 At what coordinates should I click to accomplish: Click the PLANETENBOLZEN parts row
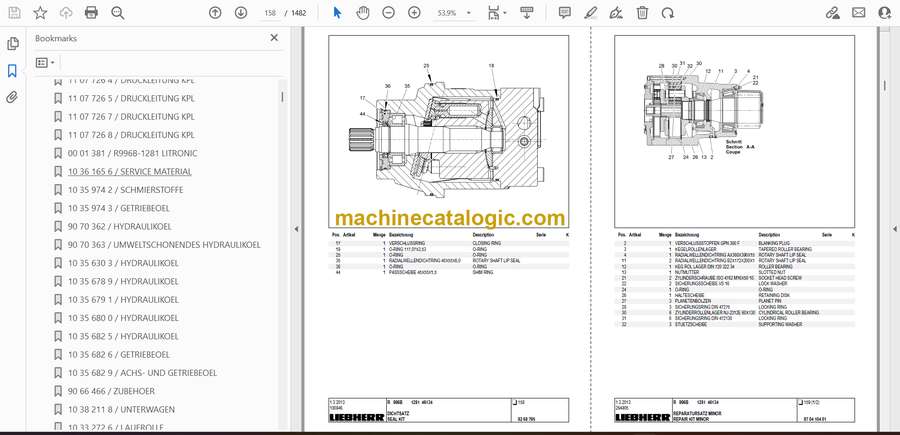point(734,301)
